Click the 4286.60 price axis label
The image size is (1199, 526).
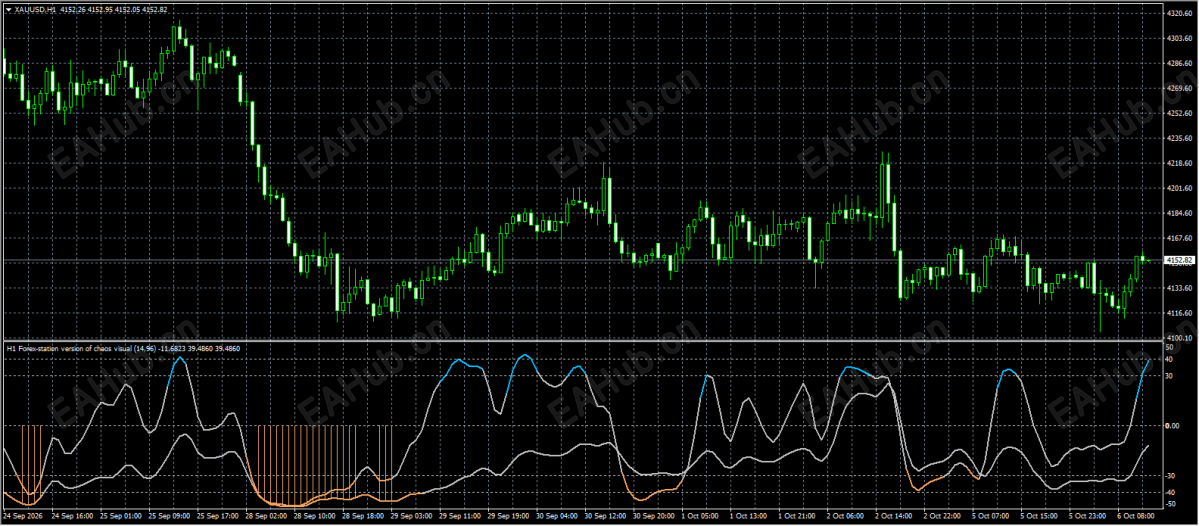[1178, 63]
